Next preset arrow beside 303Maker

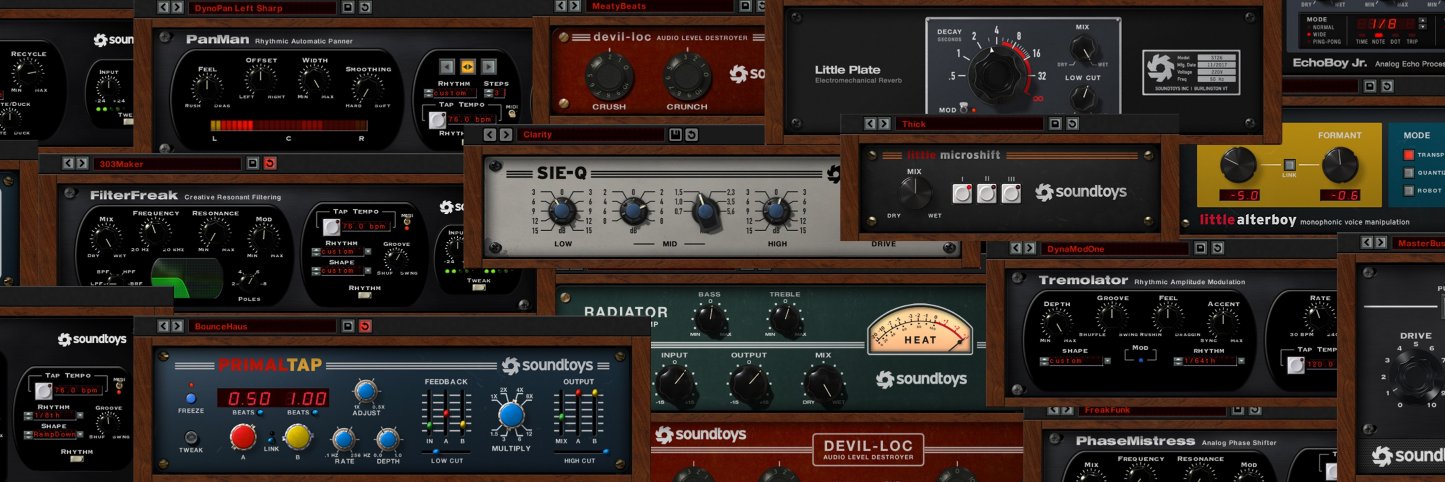coord(82,162)
